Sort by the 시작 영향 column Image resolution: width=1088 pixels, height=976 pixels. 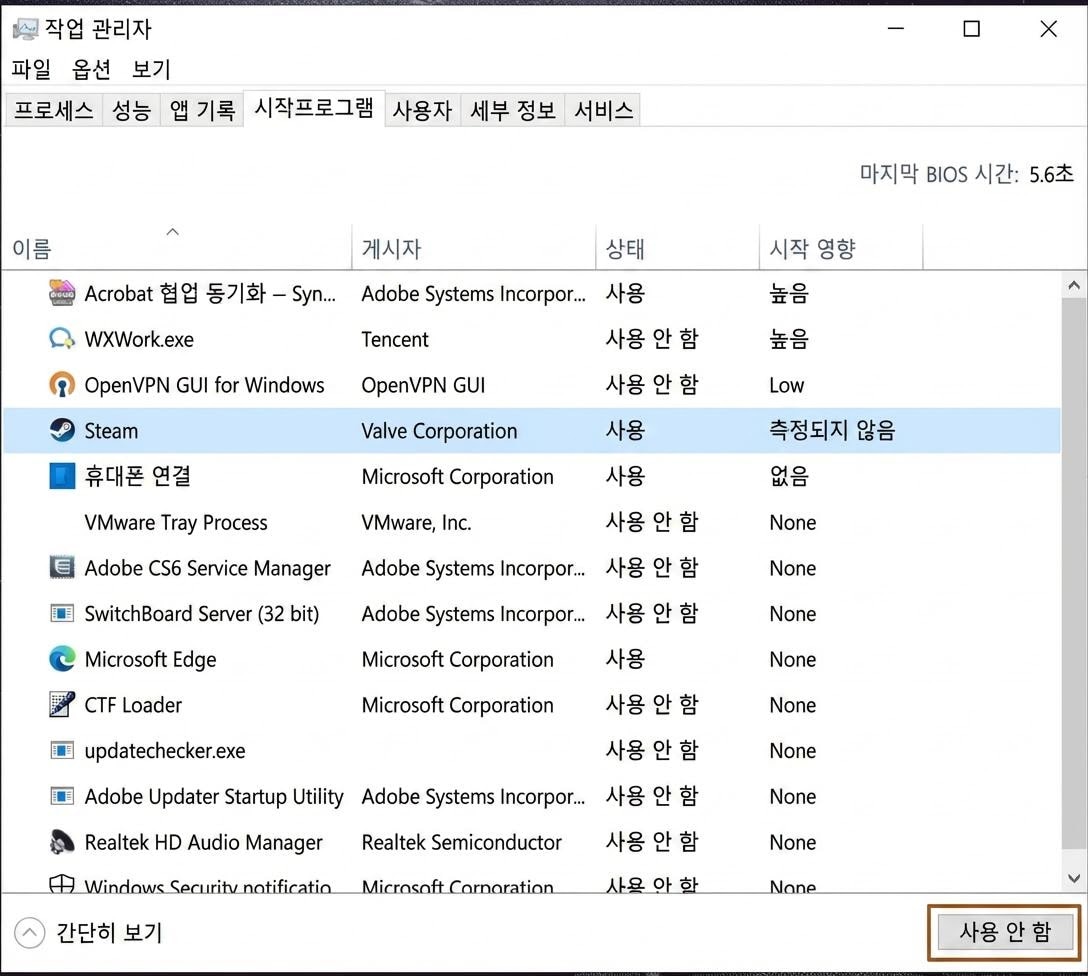coord(811,248)
